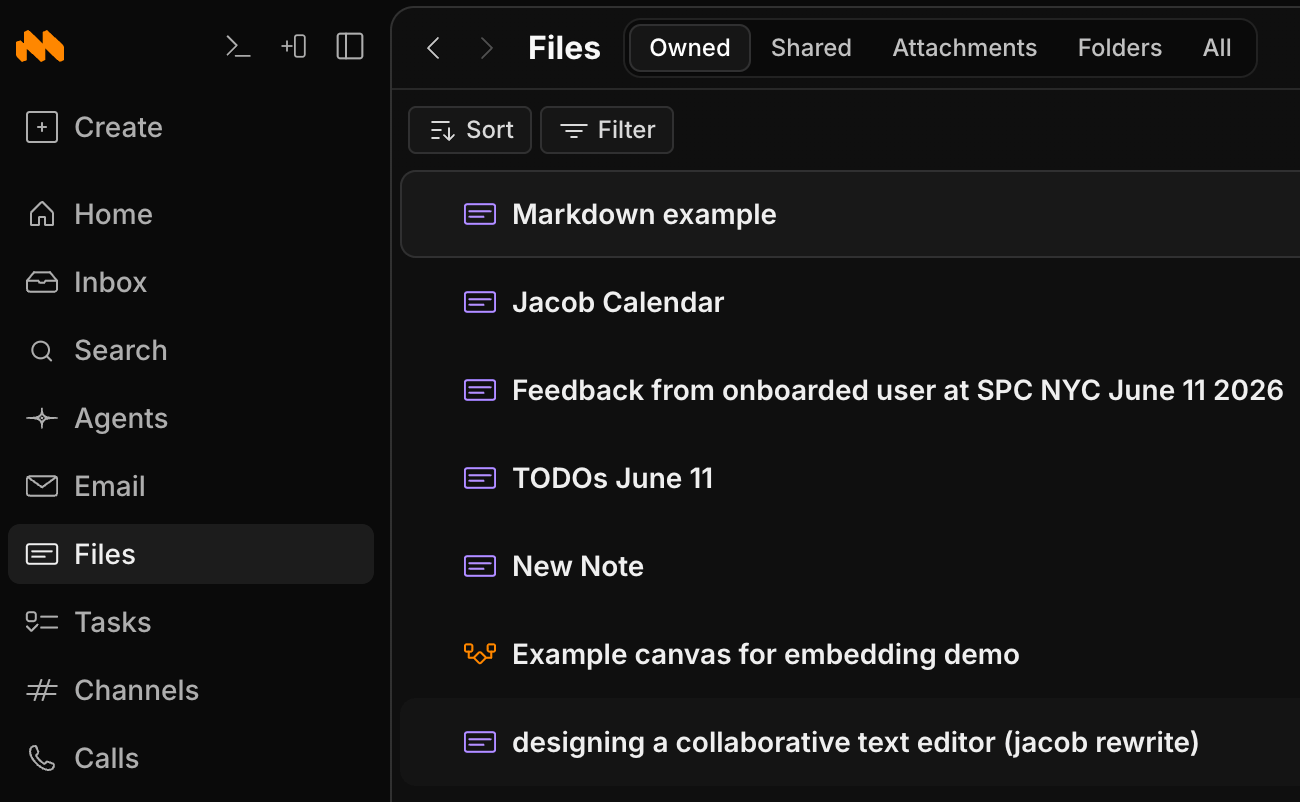The width and height of the screenshot is (1300, 802).
Task: Click the Calls phone icon
Action: coord(41,758)
